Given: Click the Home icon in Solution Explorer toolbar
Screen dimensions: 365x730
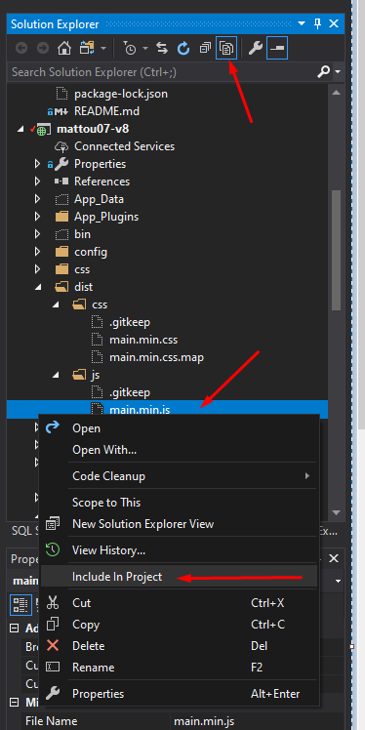Looking at the screenshot, I should pos(64,48).
